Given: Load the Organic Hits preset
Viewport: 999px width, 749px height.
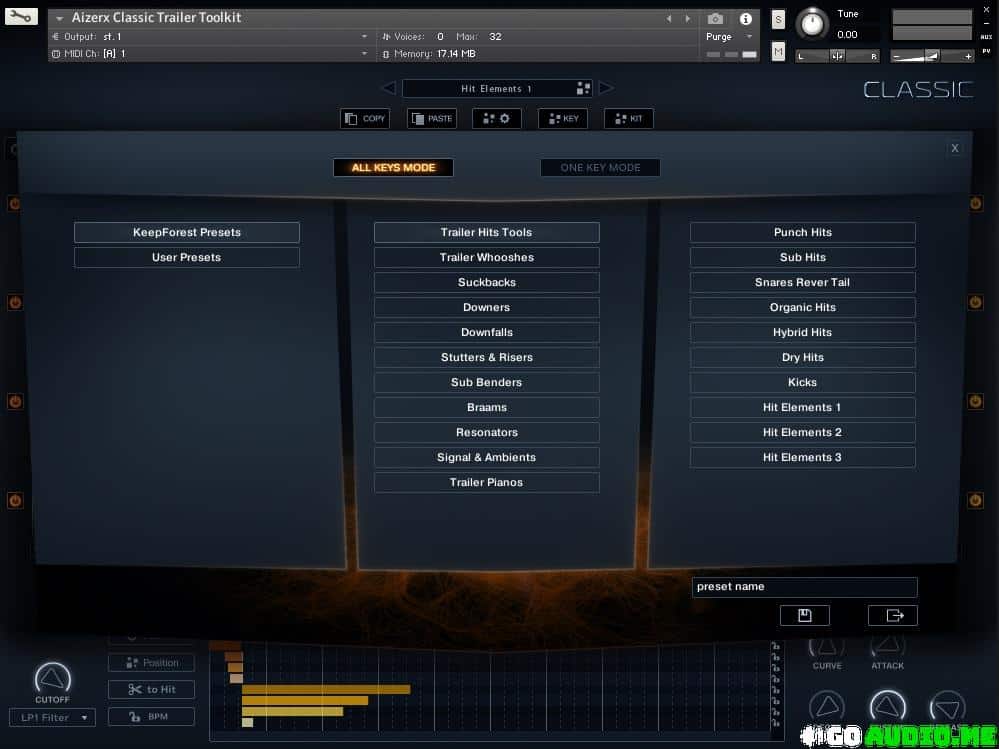Looking at the screenshot, I should pos(803,307).
